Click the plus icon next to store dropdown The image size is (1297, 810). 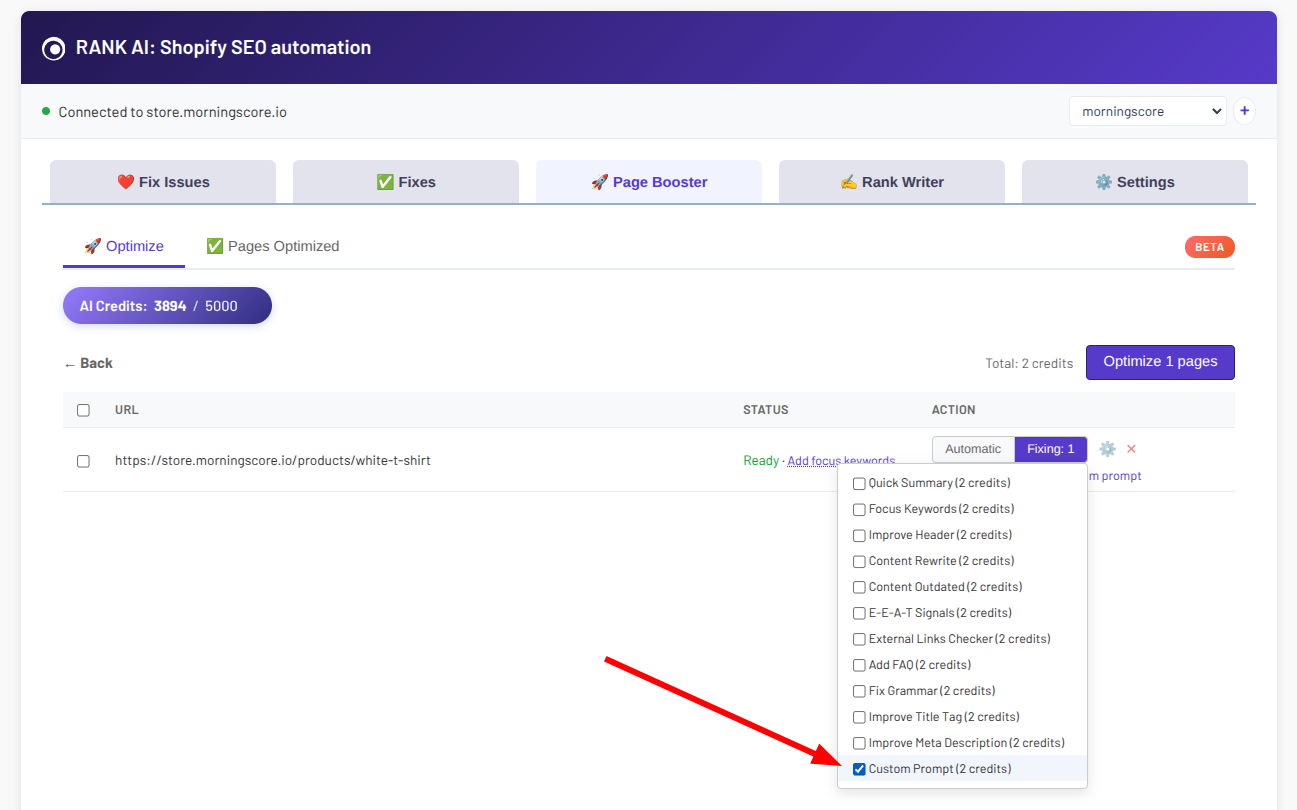pyautogui.click(x=1244, y=111)
